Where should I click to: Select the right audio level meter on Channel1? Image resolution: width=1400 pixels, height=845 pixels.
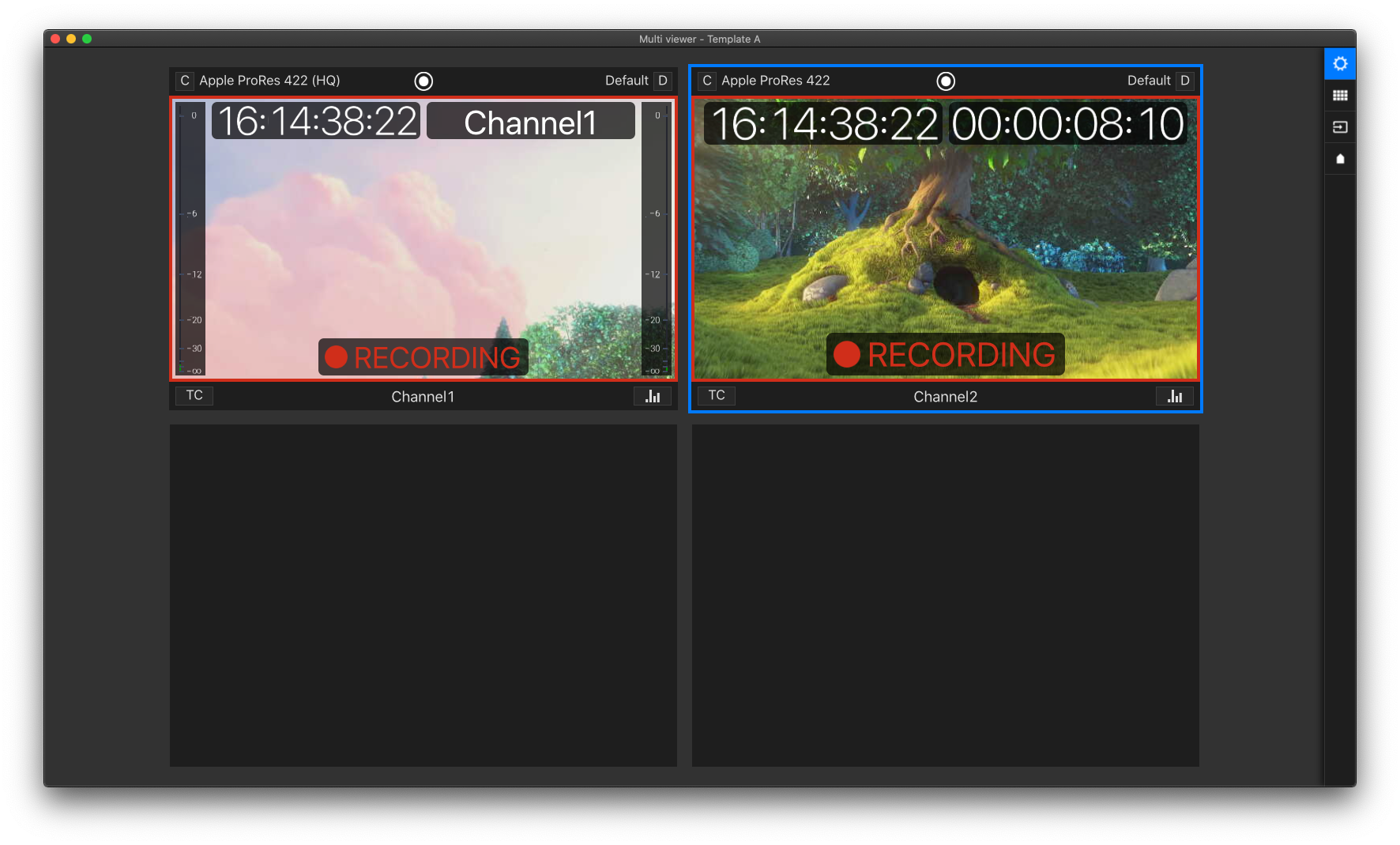[x=657, y=240]
